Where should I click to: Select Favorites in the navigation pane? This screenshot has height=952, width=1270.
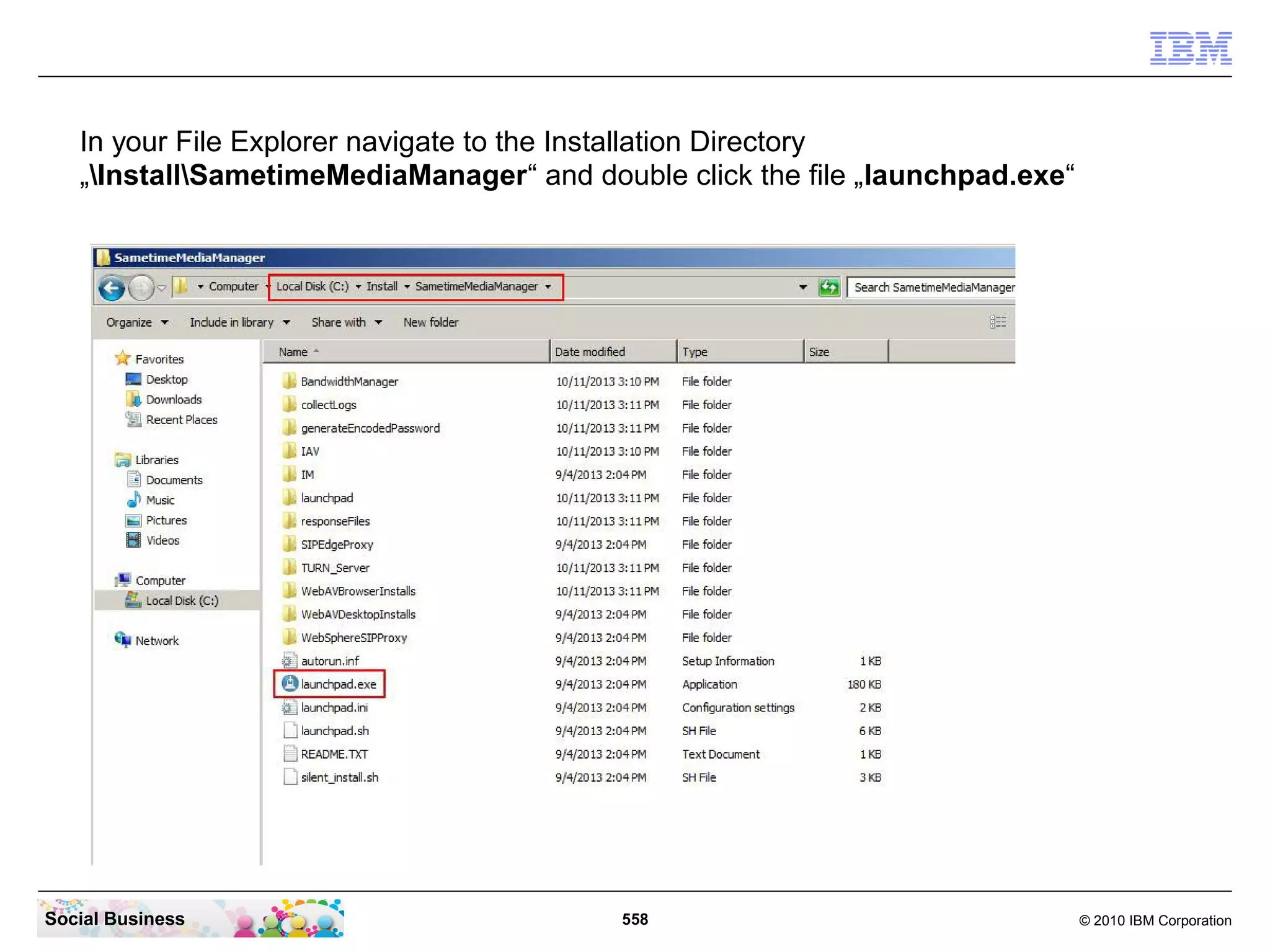[150, 359]
